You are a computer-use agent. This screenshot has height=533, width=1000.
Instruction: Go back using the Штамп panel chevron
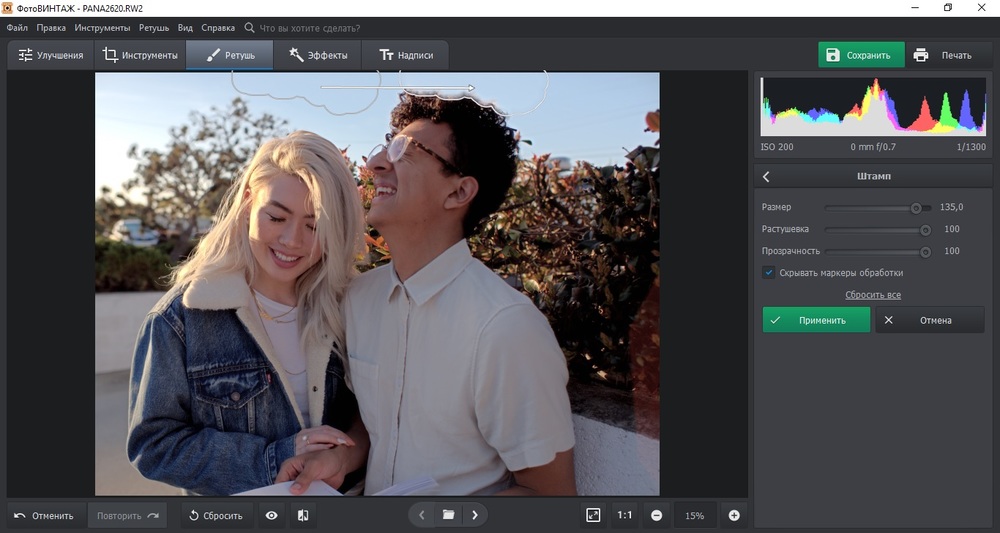pos(767,176)
